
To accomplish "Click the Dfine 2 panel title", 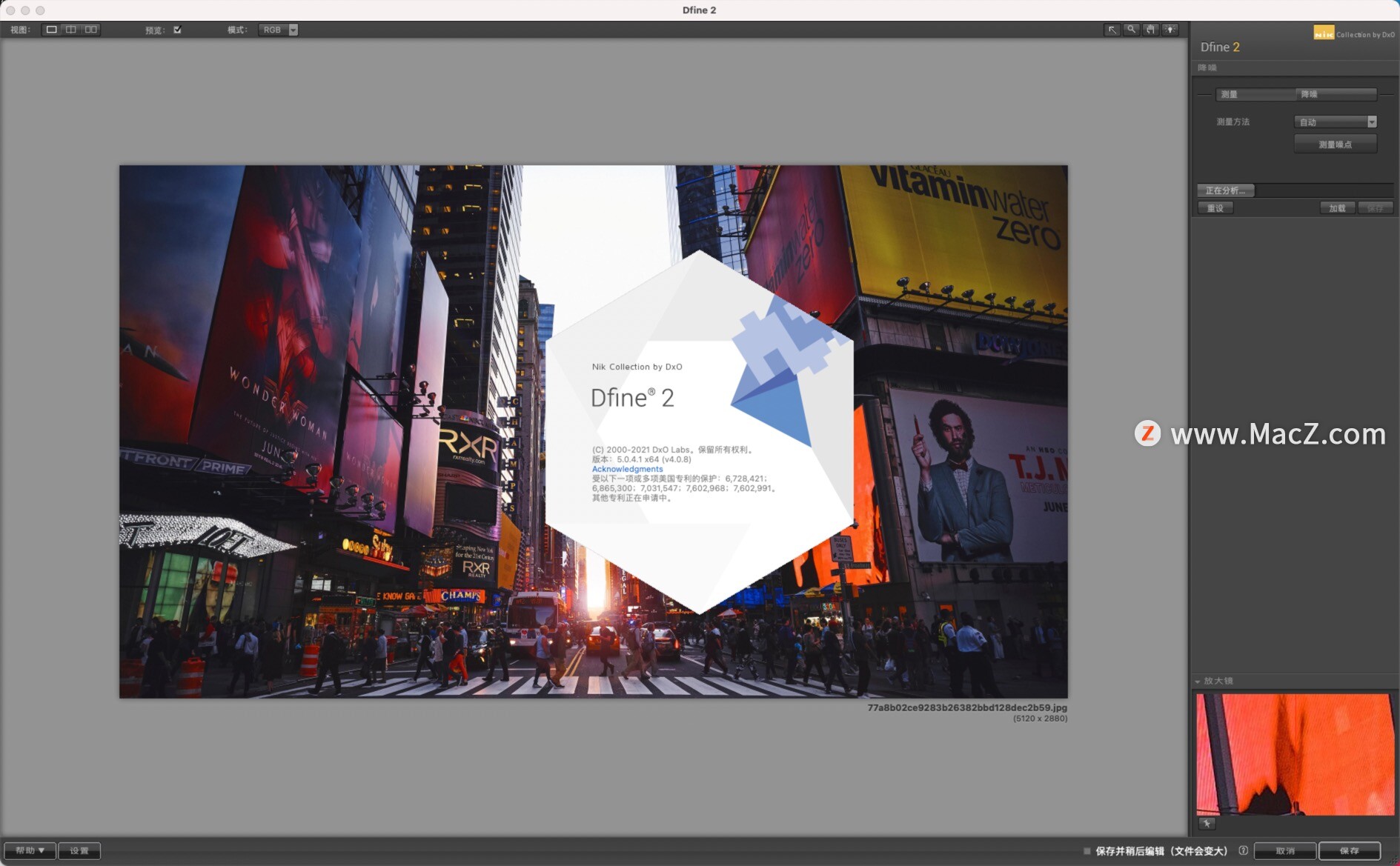I will click(1220, 47).
